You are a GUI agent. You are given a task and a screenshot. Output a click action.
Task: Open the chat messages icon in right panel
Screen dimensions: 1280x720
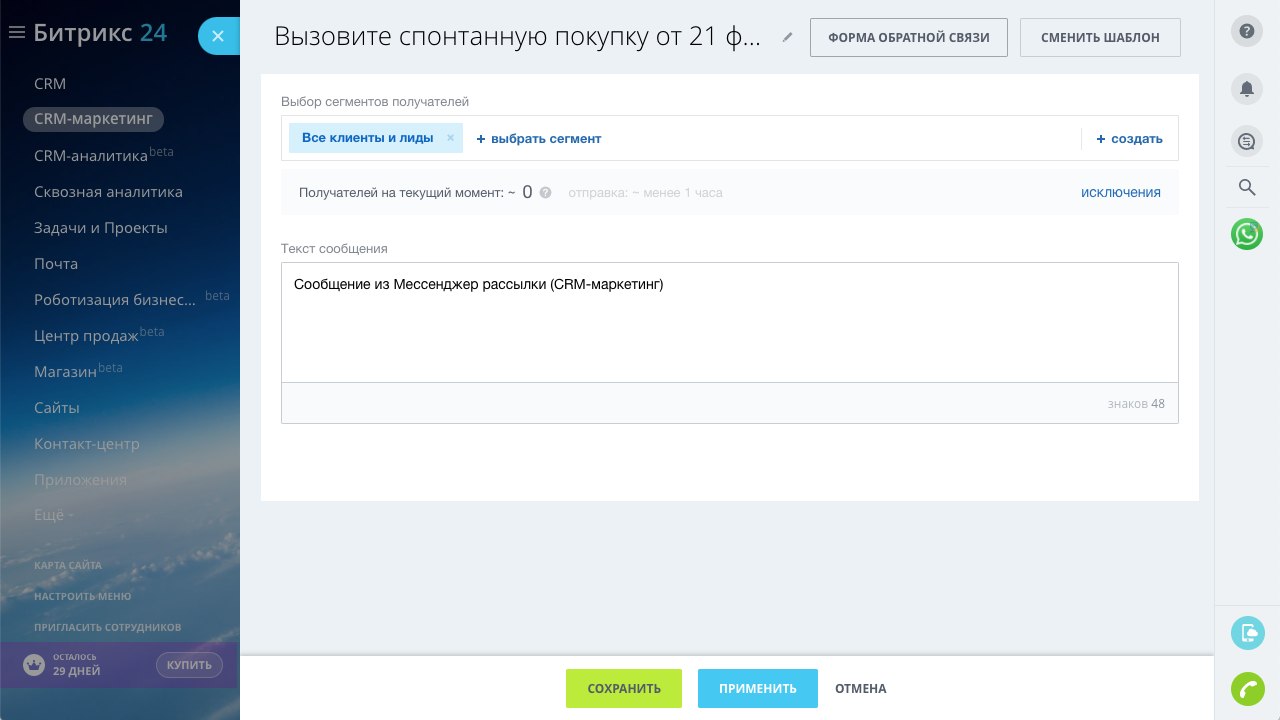[x=1247, y=141]
